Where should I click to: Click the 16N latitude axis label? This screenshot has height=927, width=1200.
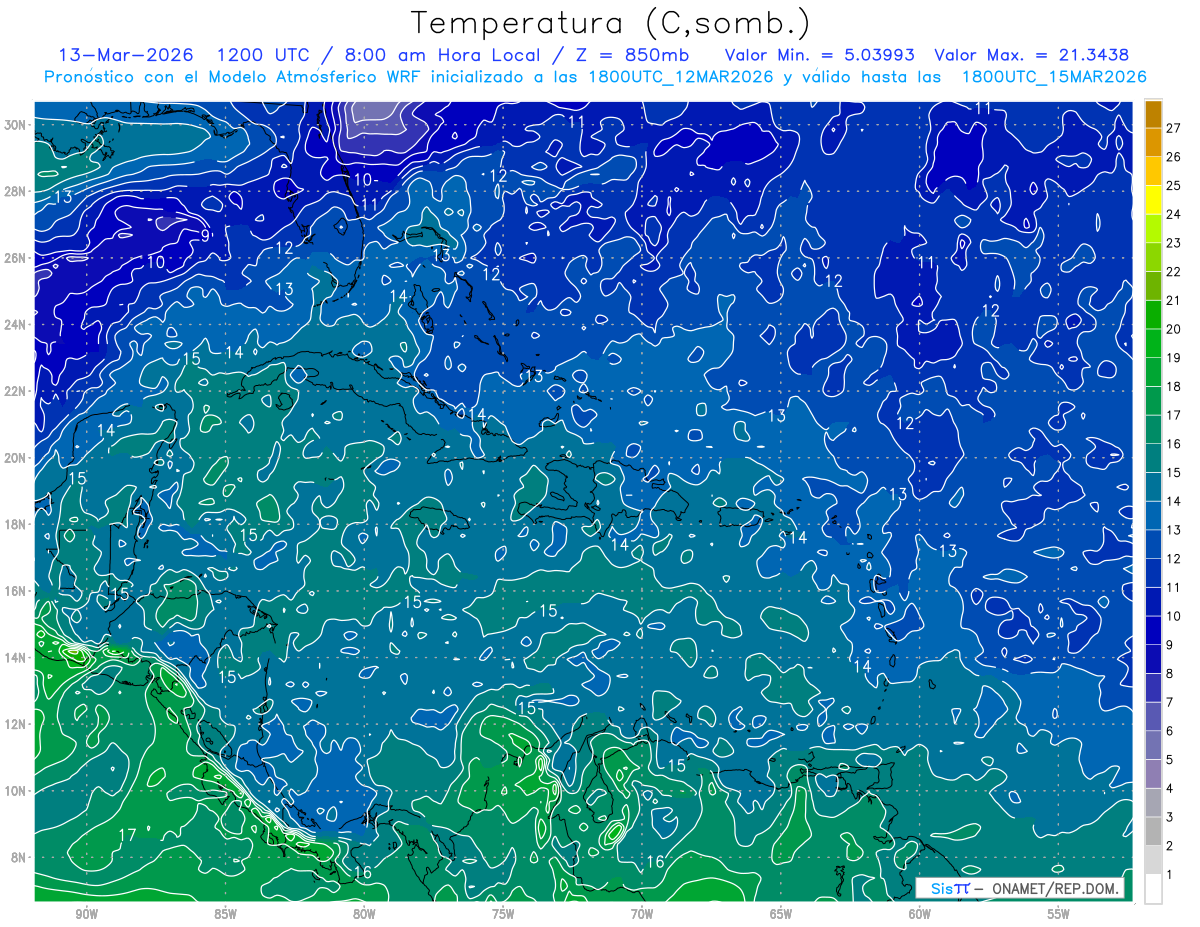click(15, 591)
